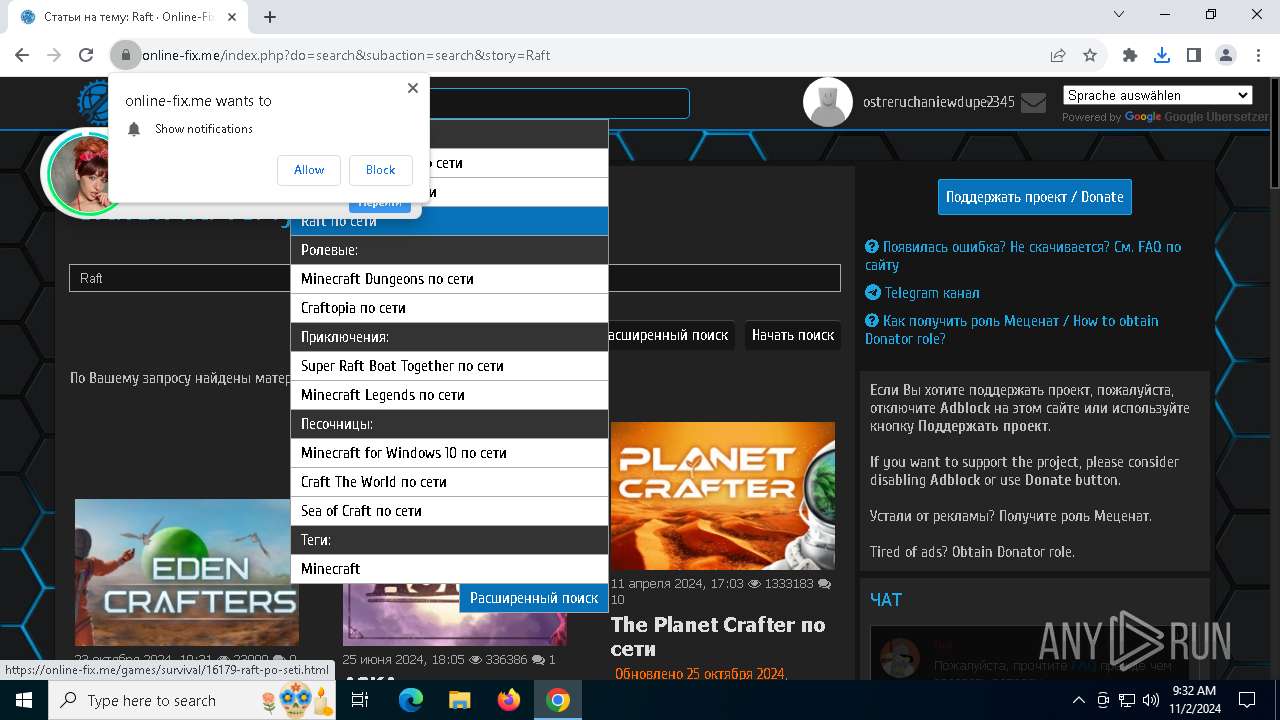Open the Planet Crafter game thumbnail
The height and width of the screenshot is (720, 1280).
(722, 496)
